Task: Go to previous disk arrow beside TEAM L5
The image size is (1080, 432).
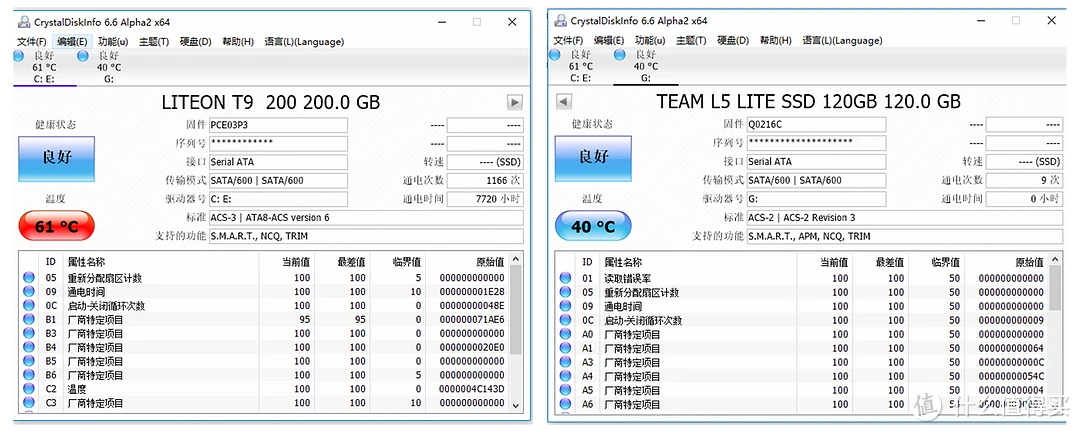Action: pos(563,102)
